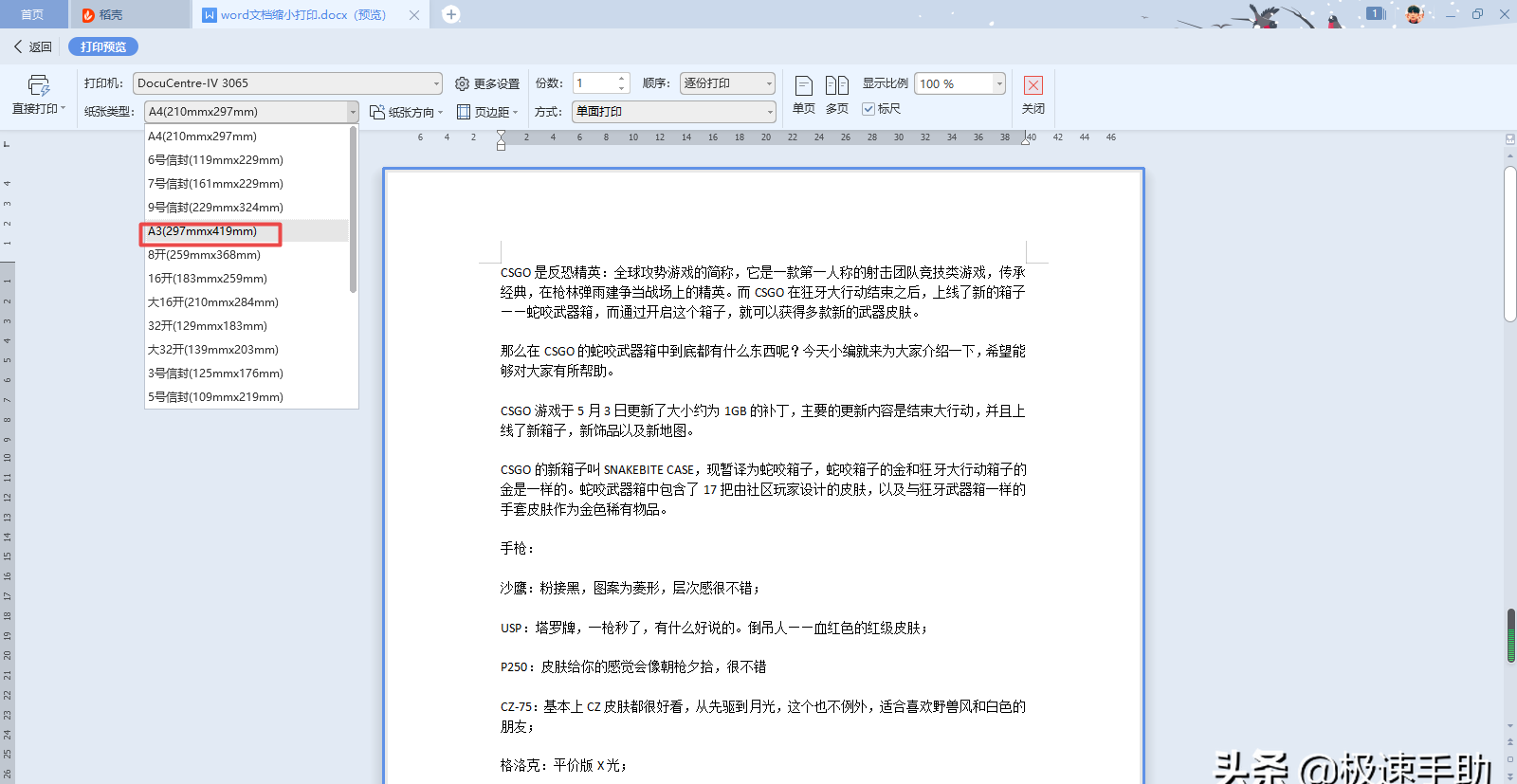This screenshot has height=784, width=1517.
Task: Close the word文档缩小打印.docx tab
Action: (x=414, y=15)
